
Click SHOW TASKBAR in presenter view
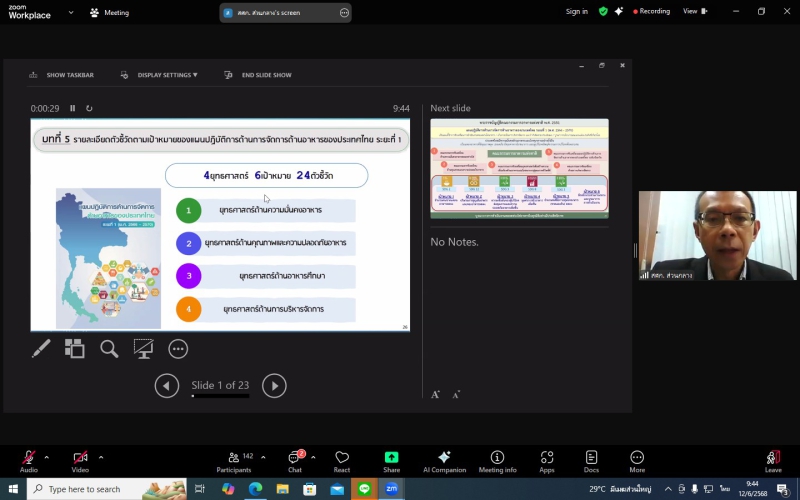pos(61,75)
